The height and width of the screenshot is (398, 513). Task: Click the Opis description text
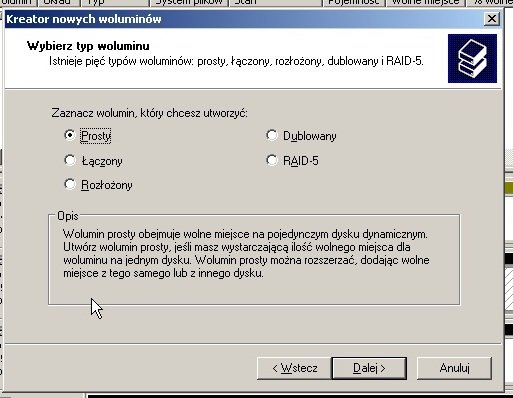(246, 254)
